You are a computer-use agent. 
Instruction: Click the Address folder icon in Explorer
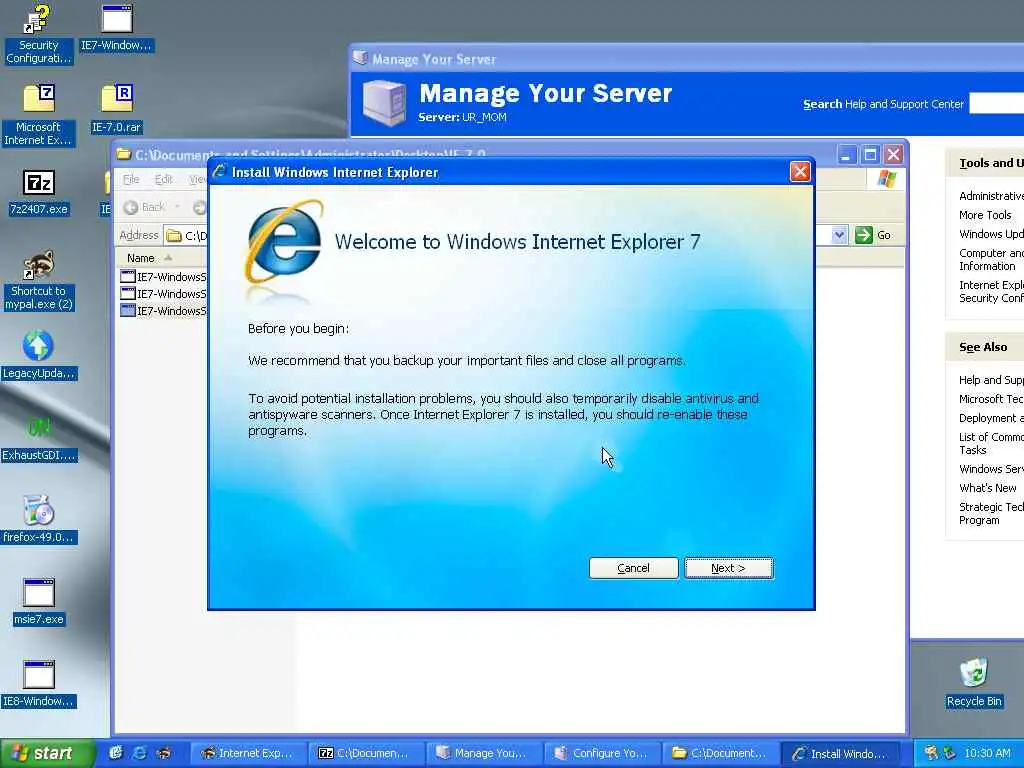(x=174, y=235)
